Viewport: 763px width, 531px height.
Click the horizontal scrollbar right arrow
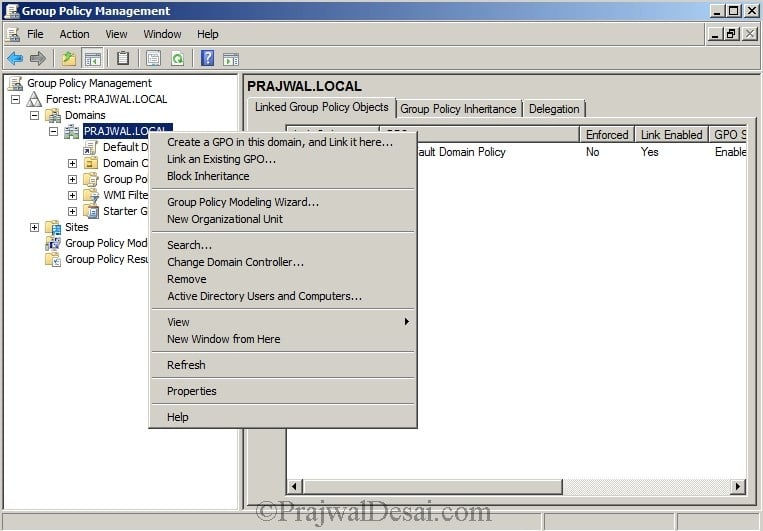click(739, 486)
